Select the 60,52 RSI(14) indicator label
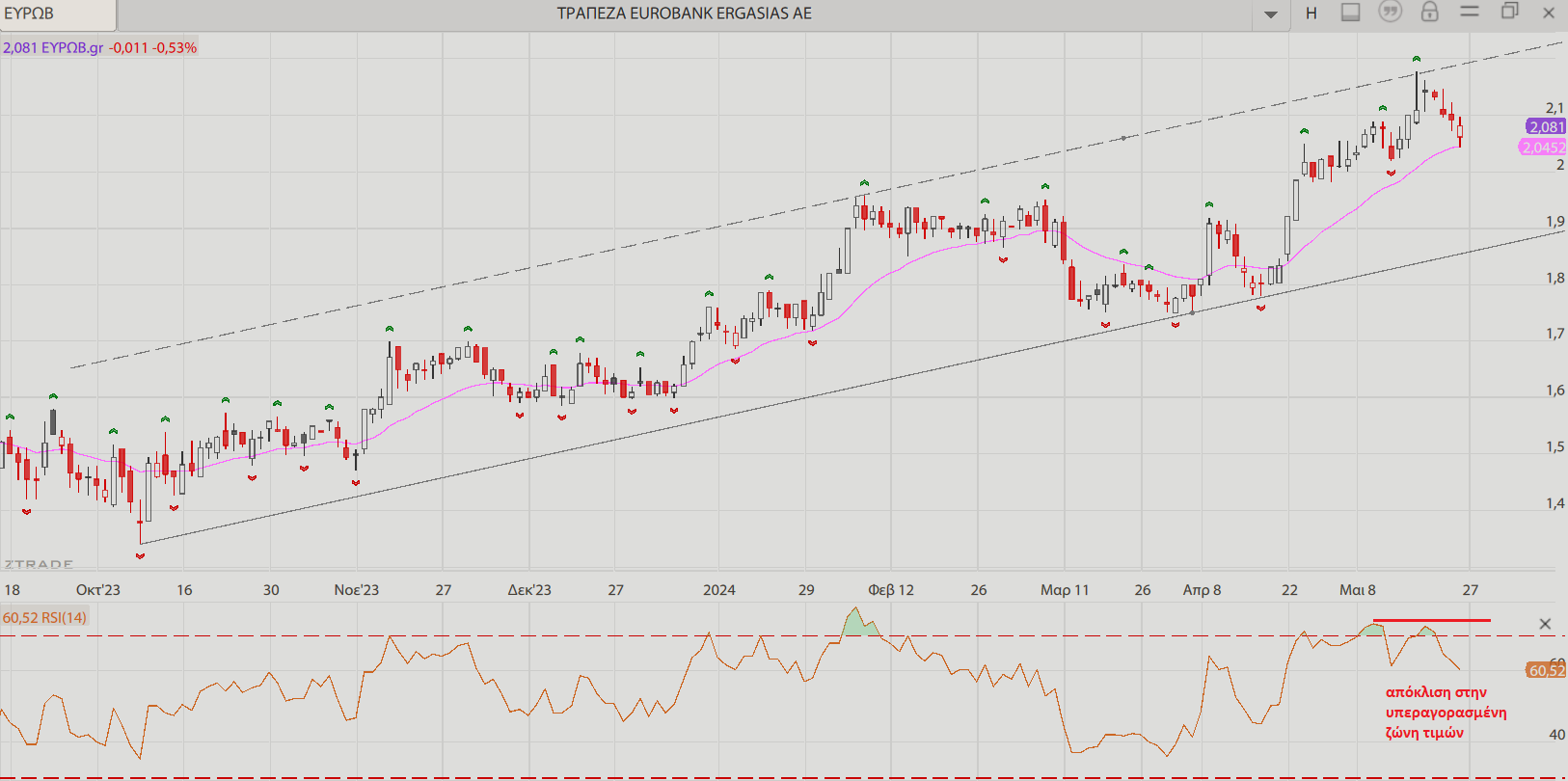 tap(44, 617)
